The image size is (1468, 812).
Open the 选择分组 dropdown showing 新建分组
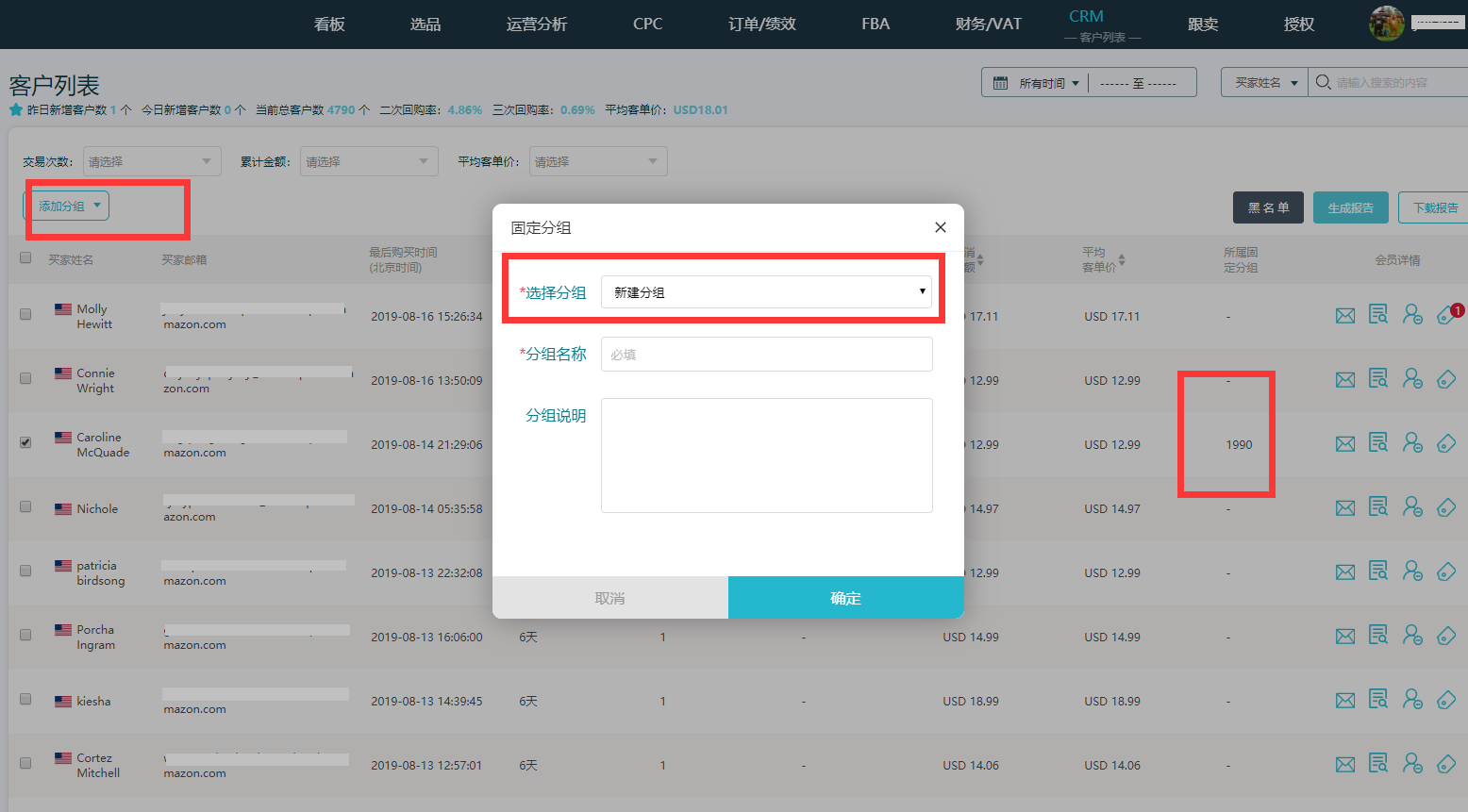[x=766, y=291]
